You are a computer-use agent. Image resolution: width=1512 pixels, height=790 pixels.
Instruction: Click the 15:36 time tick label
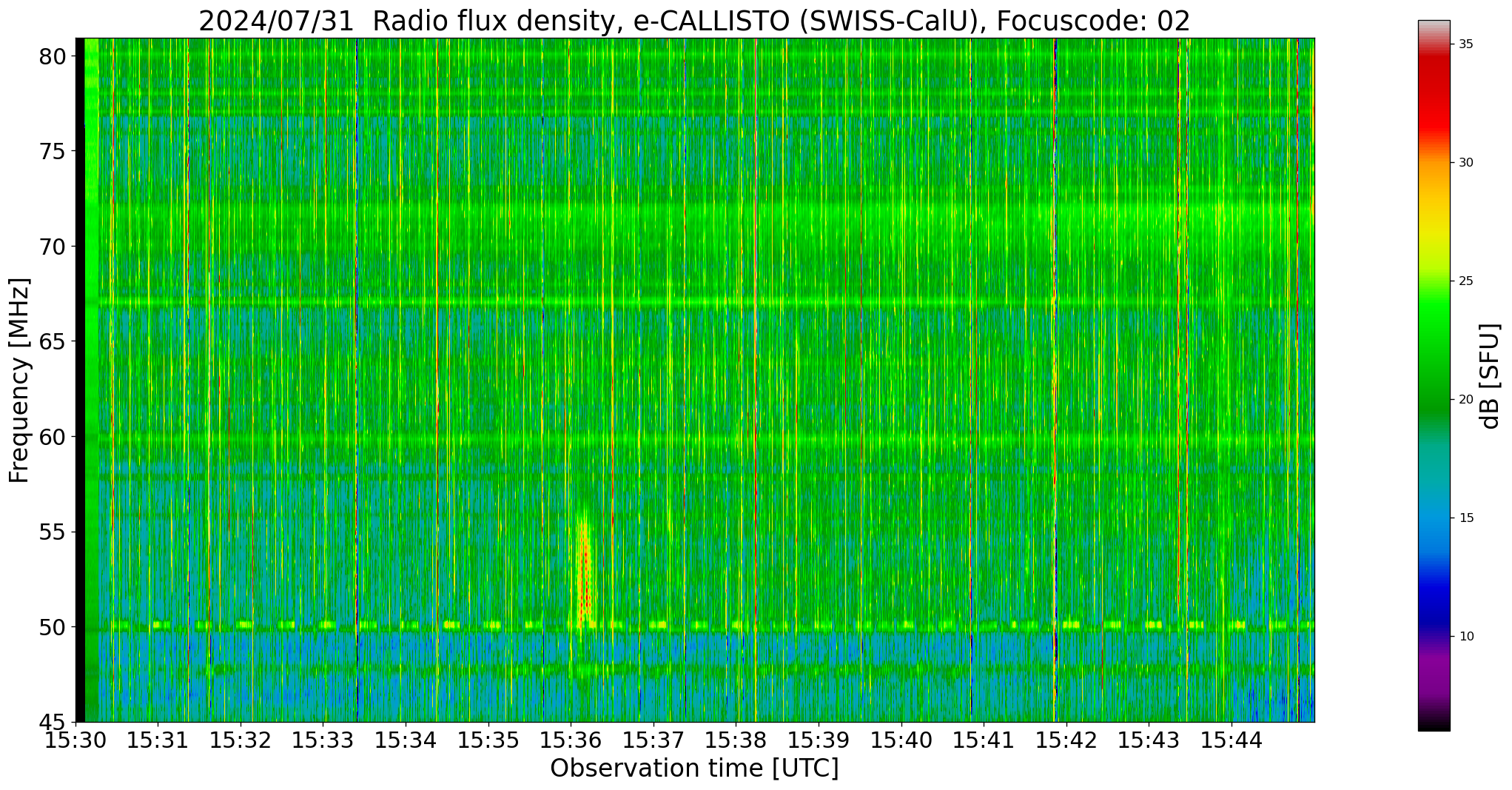click(x=571, y=740)
